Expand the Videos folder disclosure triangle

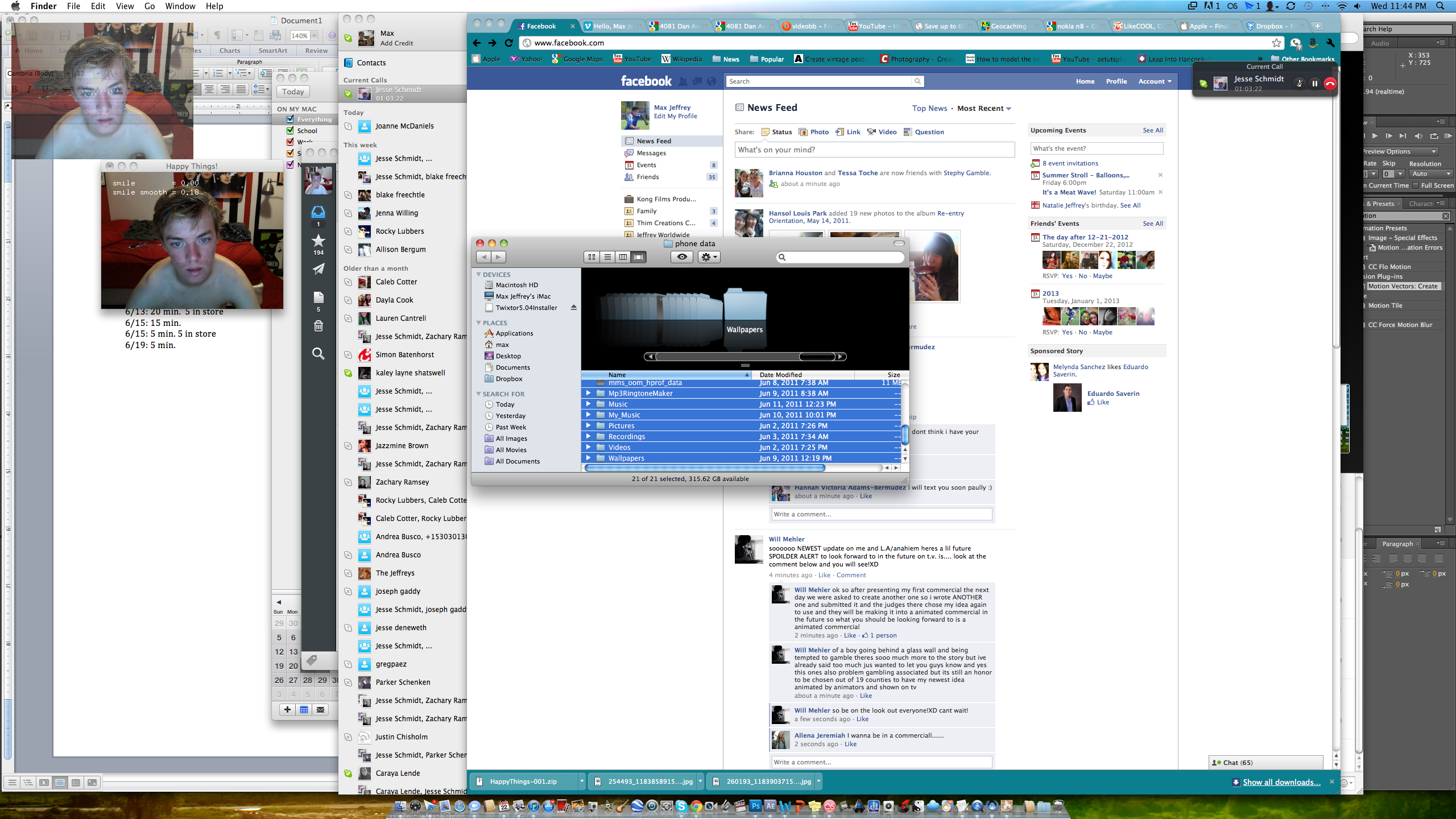589,447
